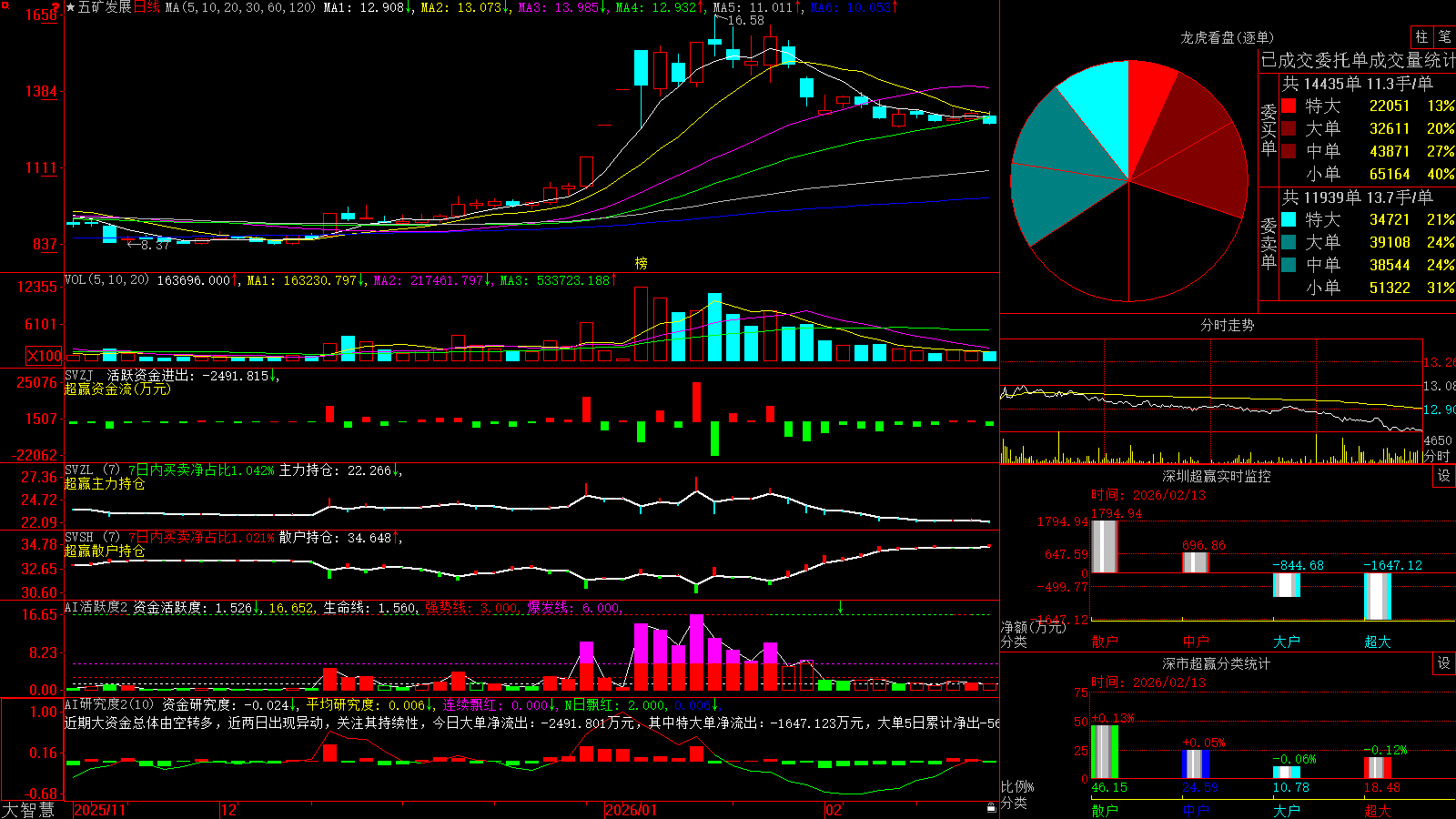Click the small red square icon in top-left corner
This screenshot has height=819, width=1456.
click(4, 5)
